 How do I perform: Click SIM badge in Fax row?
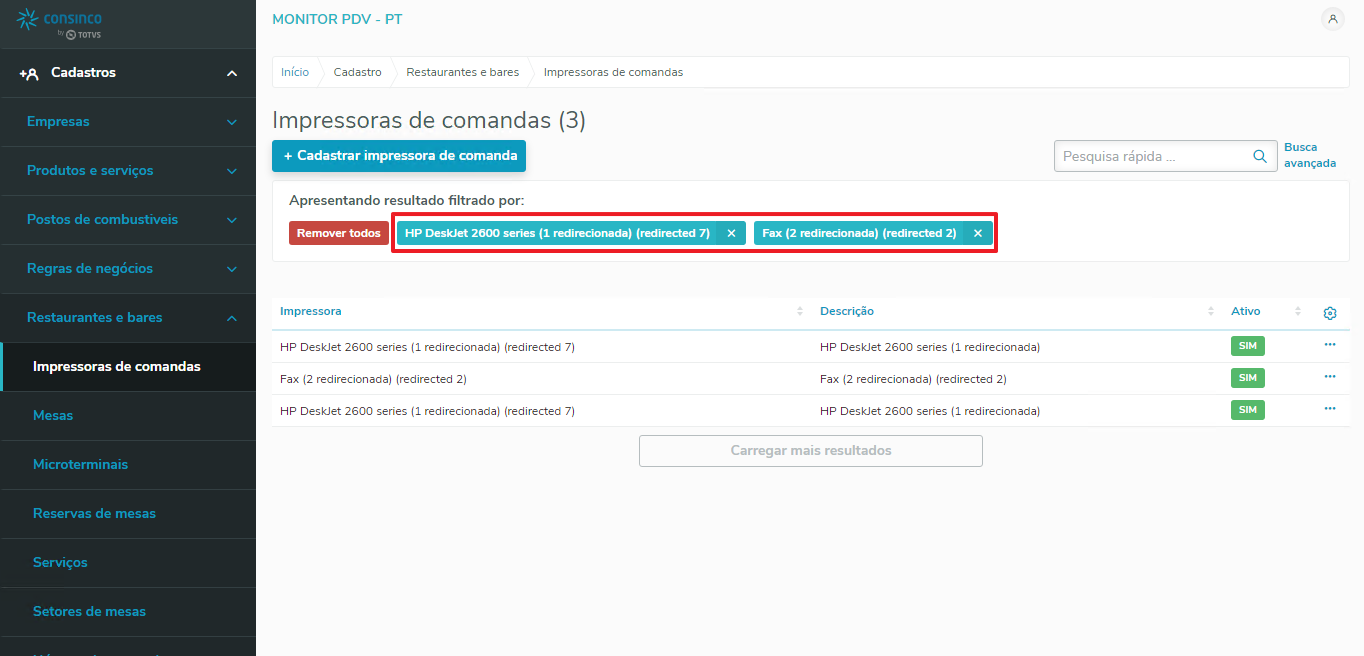tap(1248, 378)
